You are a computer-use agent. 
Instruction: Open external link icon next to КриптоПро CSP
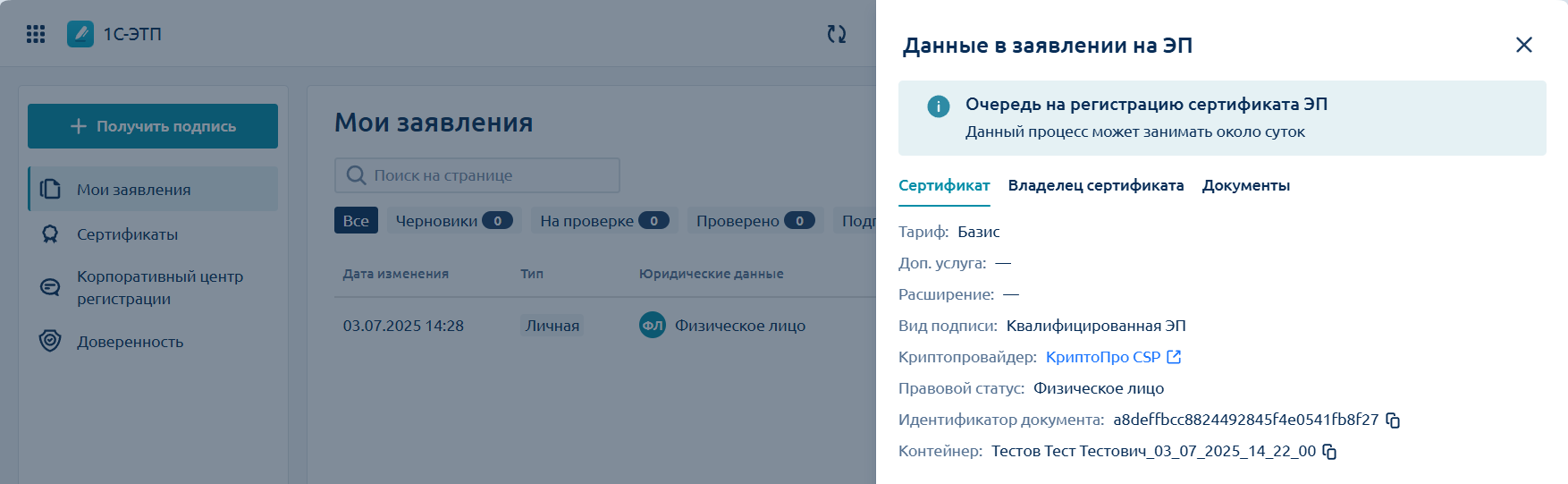click(1175, 357)
